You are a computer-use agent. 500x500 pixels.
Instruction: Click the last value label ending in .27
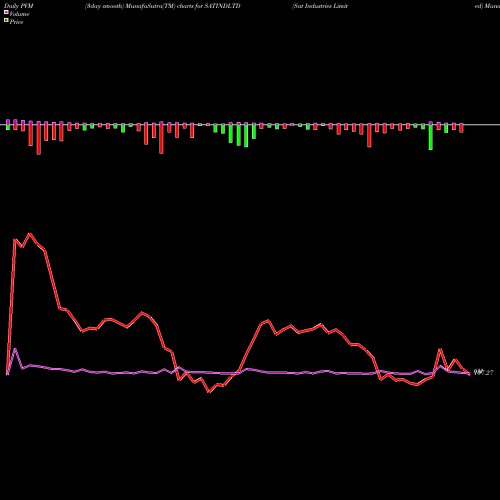(483, 373)
